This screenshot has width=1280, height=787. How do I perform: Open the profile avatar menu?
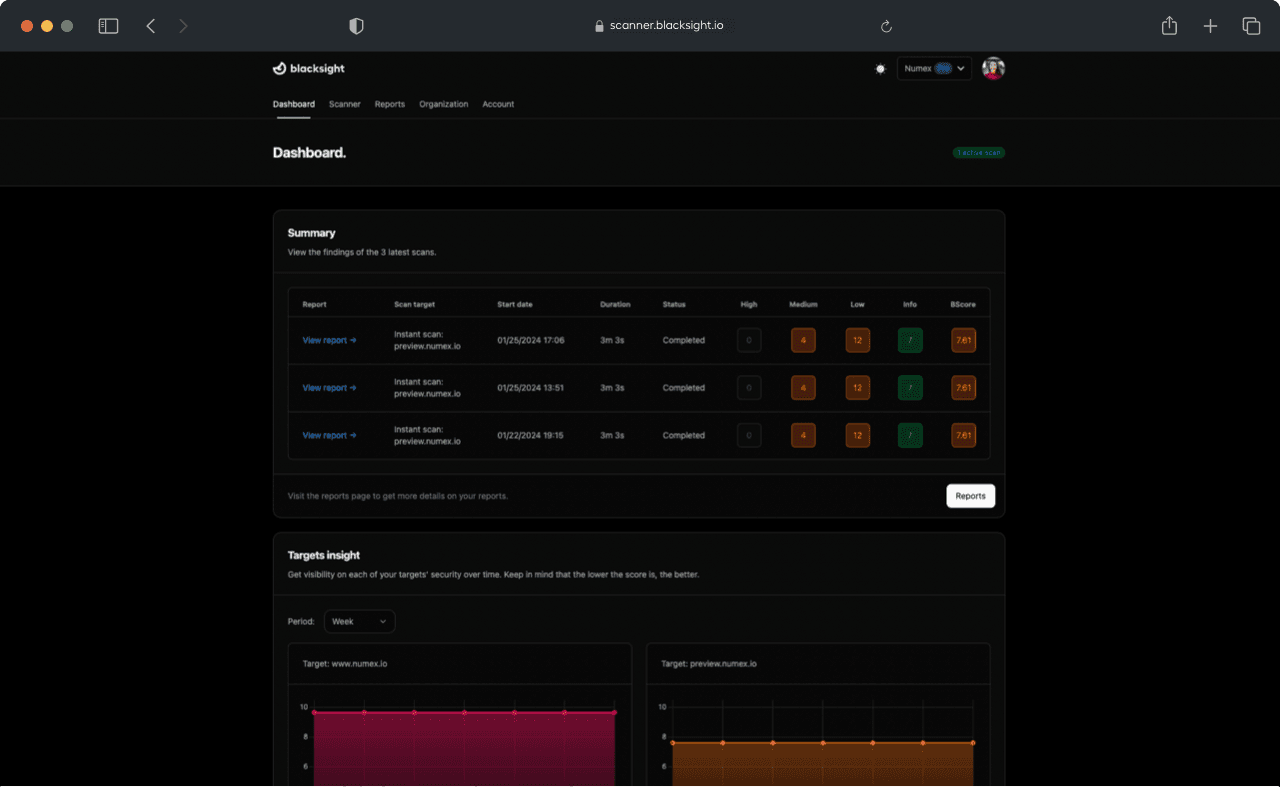click(x=993, y=68)
